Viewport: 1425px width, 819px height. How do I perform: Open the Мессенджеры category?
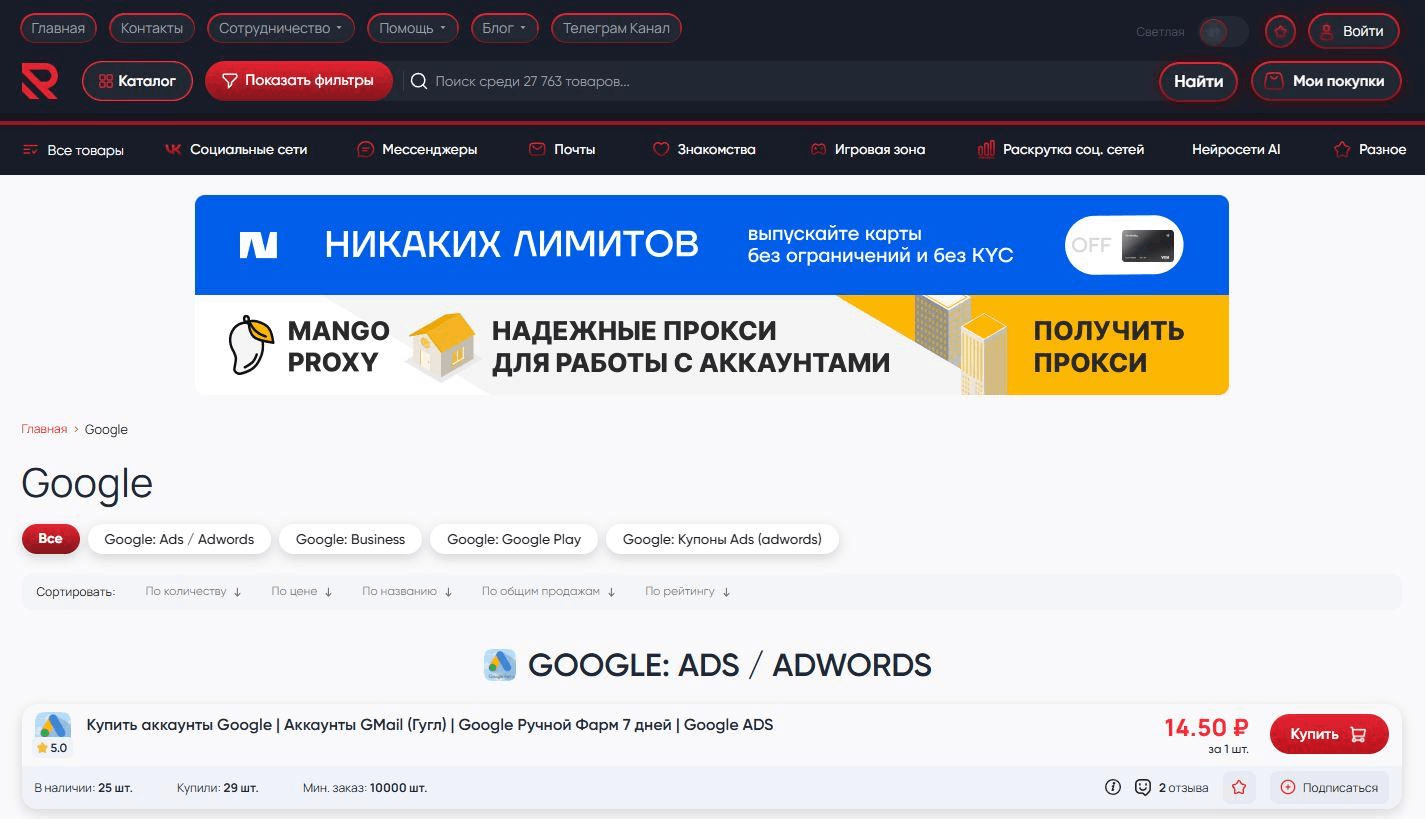coord(417,149)
